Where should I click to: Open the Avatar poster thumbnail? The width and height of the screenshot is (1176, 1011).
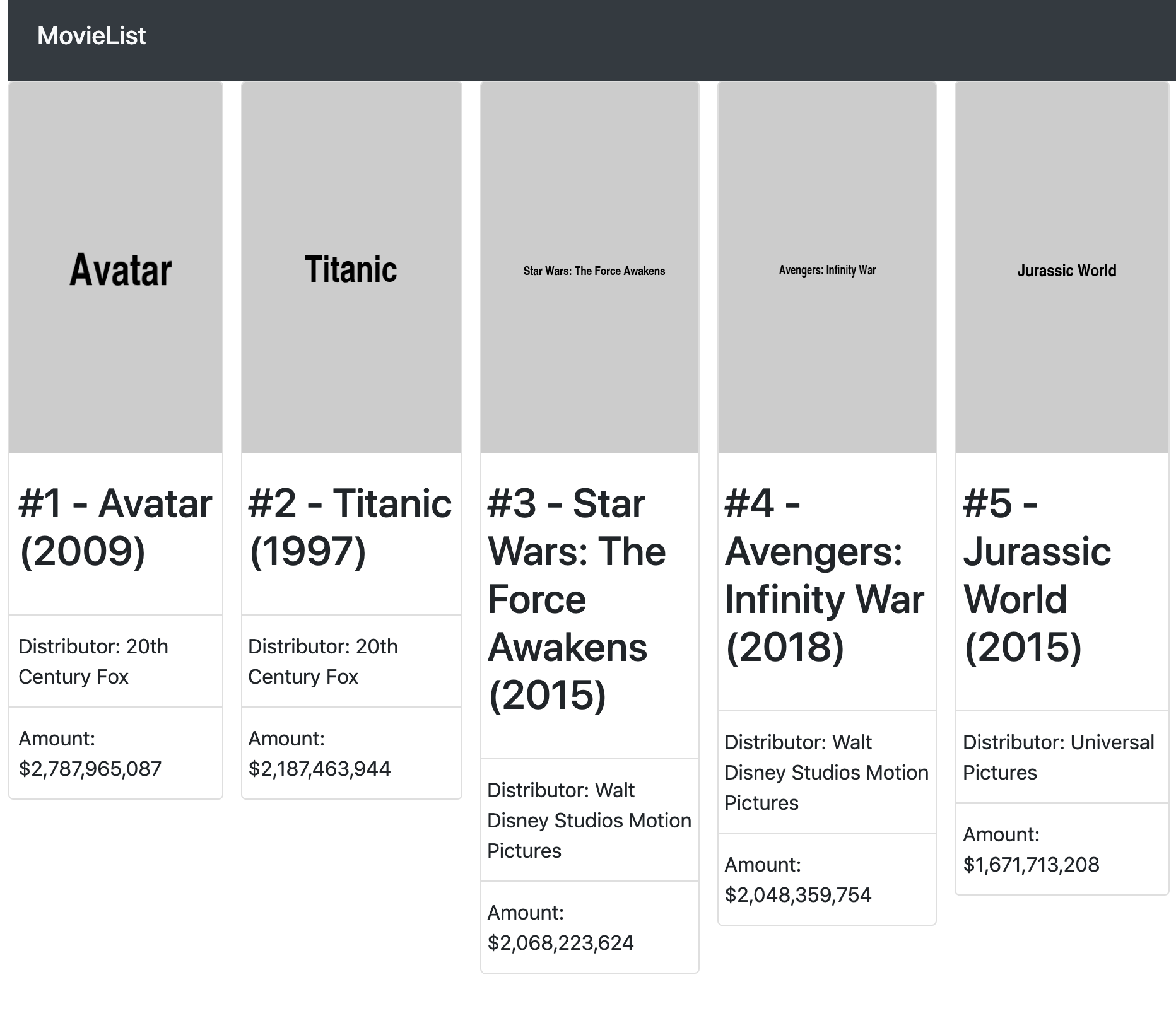[116, 267]
